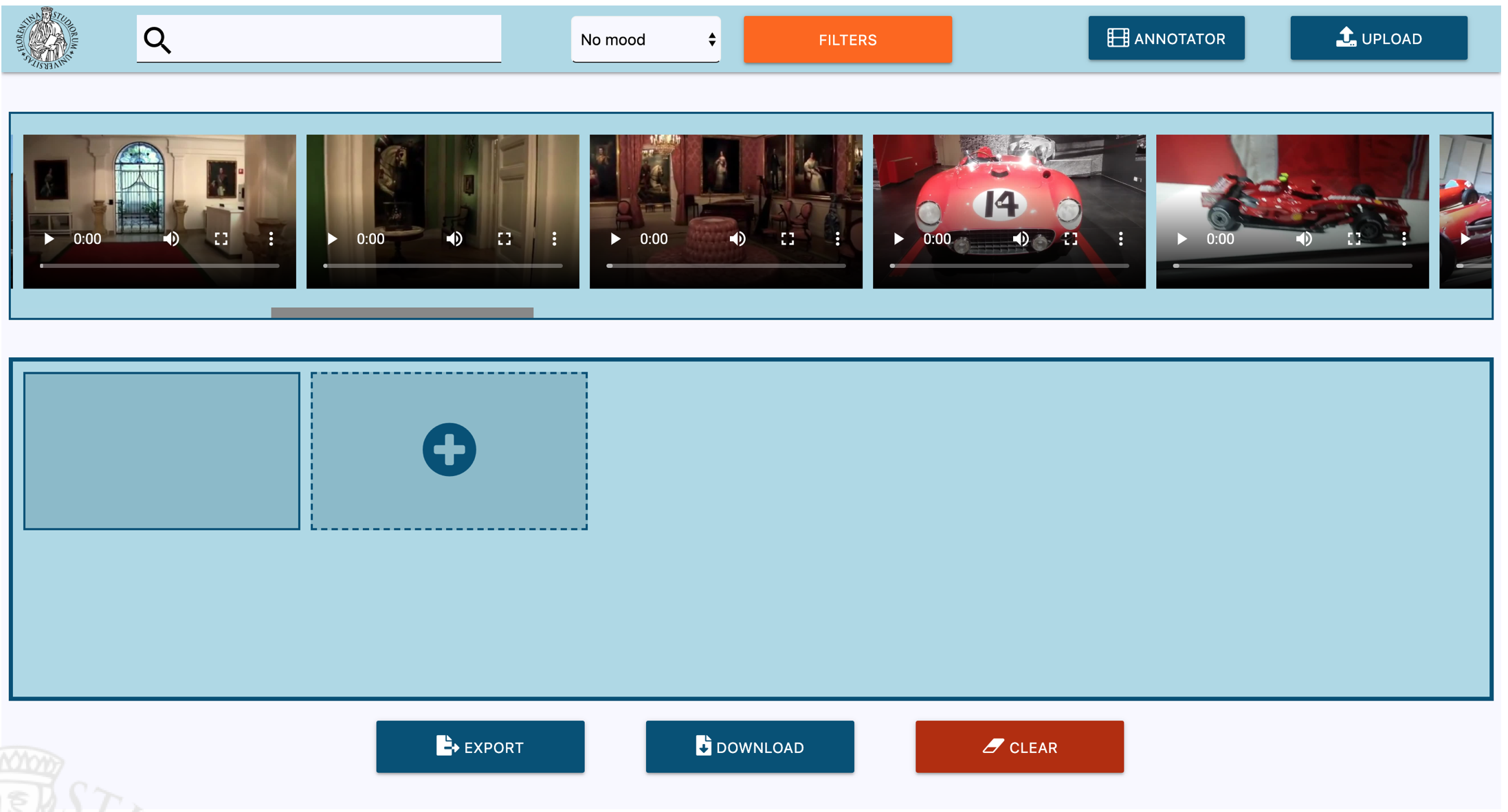Image resolution: width=1508 pixels, height=812 pixels.
Task: Click the red Clear button
Action: pyautogui.click(x=1019, y=747)
